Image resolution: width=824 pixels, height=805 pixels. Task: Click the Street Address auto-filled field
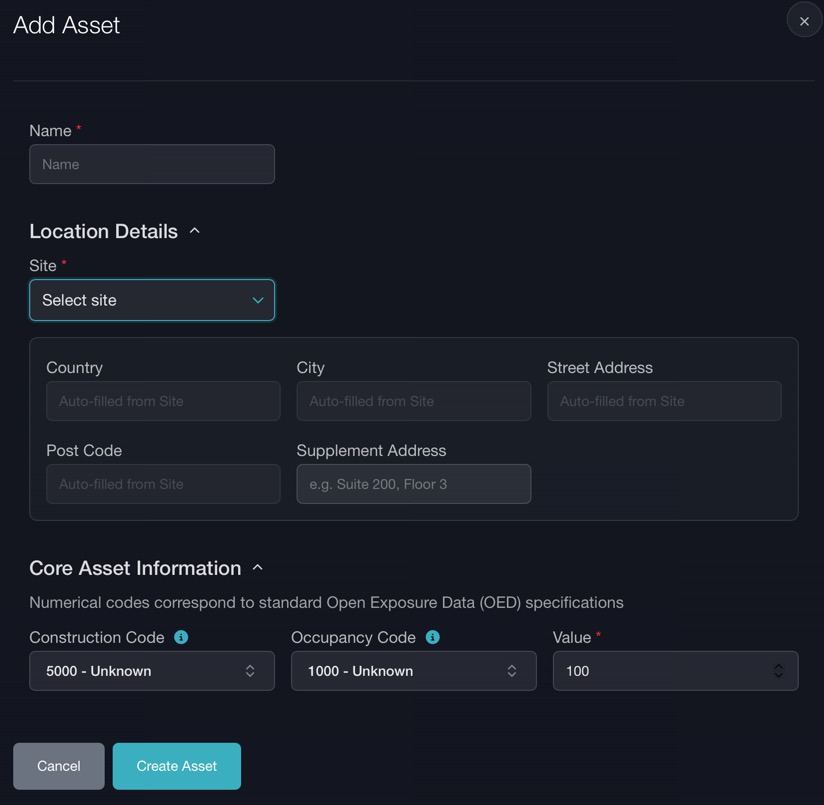pos(664,401)
